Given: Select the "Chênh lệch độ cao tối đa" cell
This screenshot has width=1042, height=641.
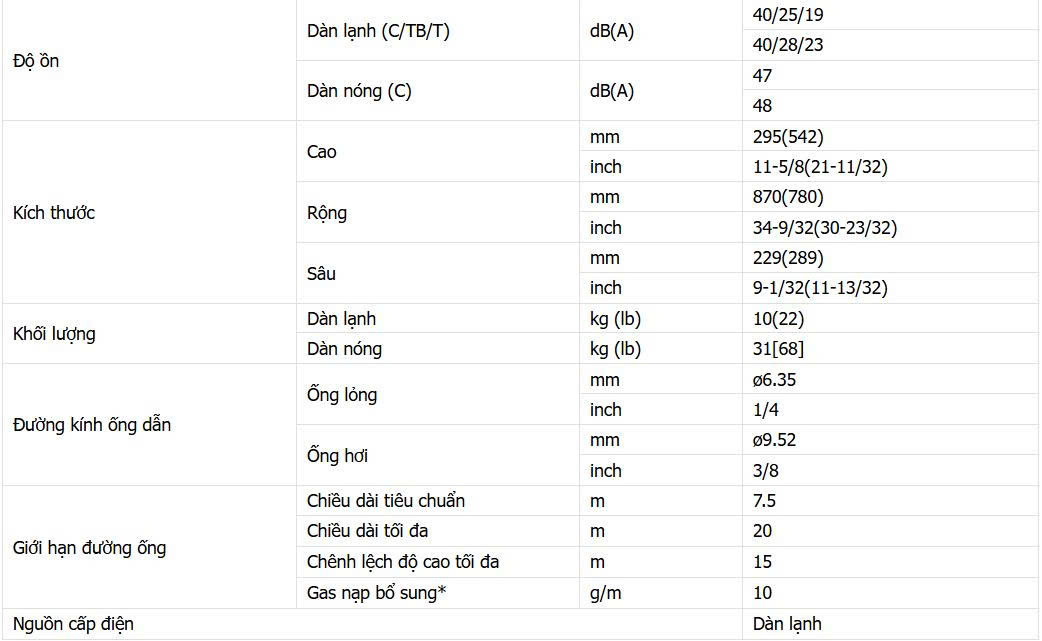Looking at the screenshot, I should pyautogui.click(x=403, y=562).
